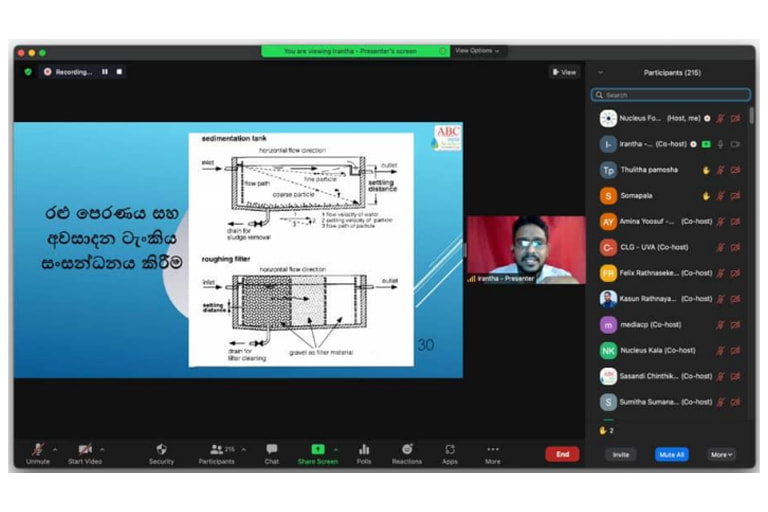Viewport: 768px width, 512px height.
Task: Toggle the Participants toolbar item
Action: [x=216, y=450]
